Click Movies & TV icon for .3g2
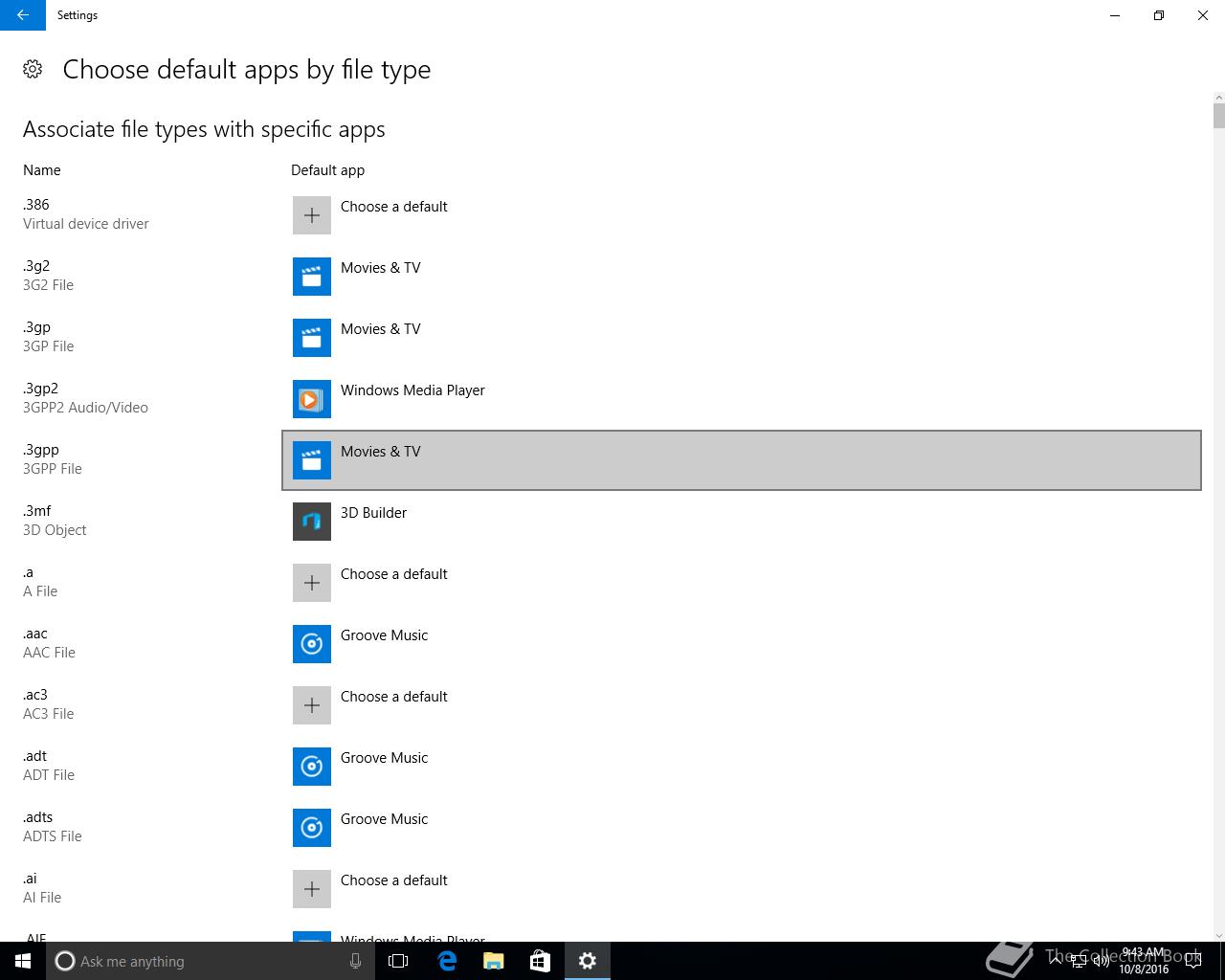1225x980 pixels. click(312, 277)
